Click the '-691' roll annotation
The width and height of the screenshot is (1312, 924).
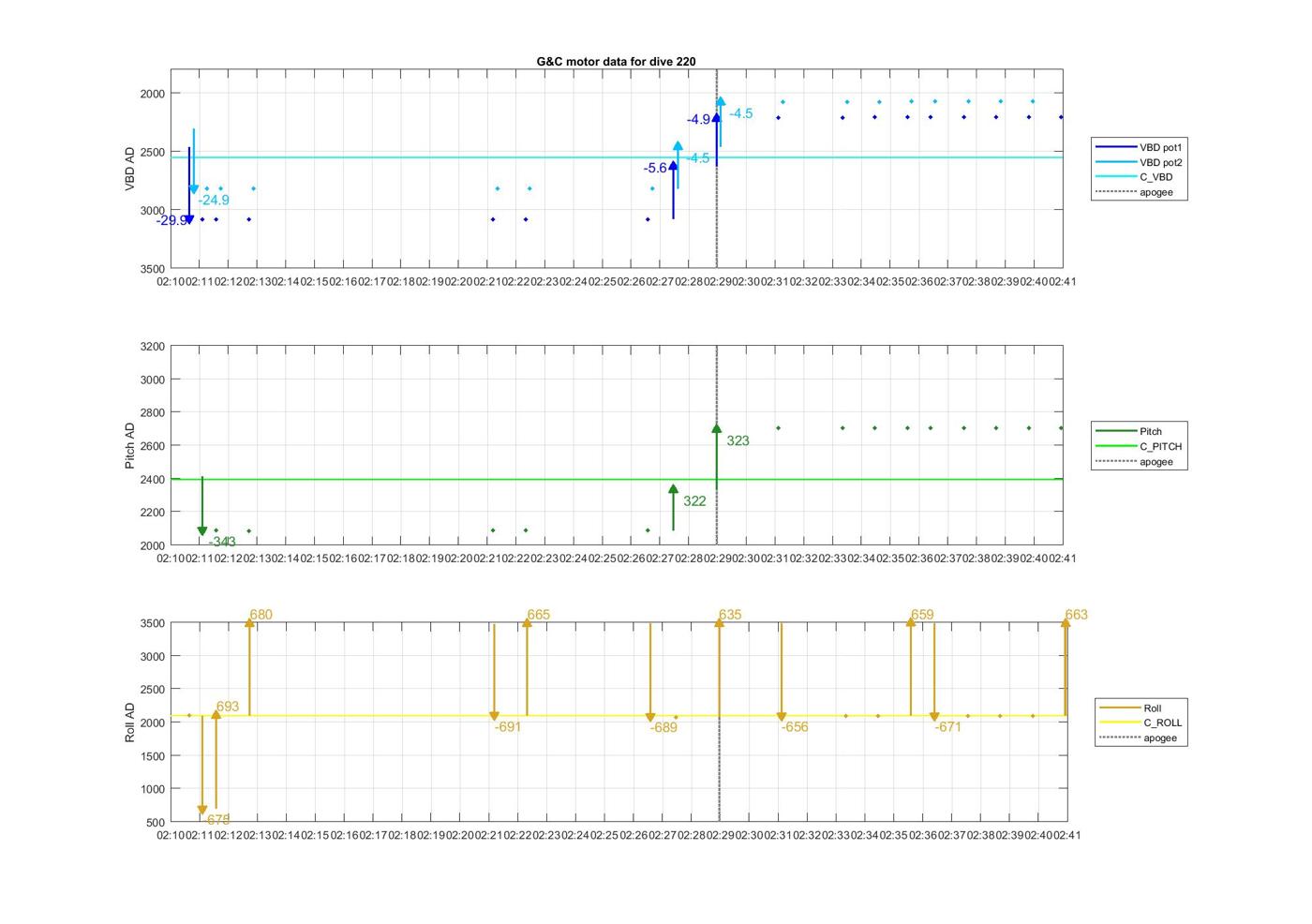click(508, 727)
